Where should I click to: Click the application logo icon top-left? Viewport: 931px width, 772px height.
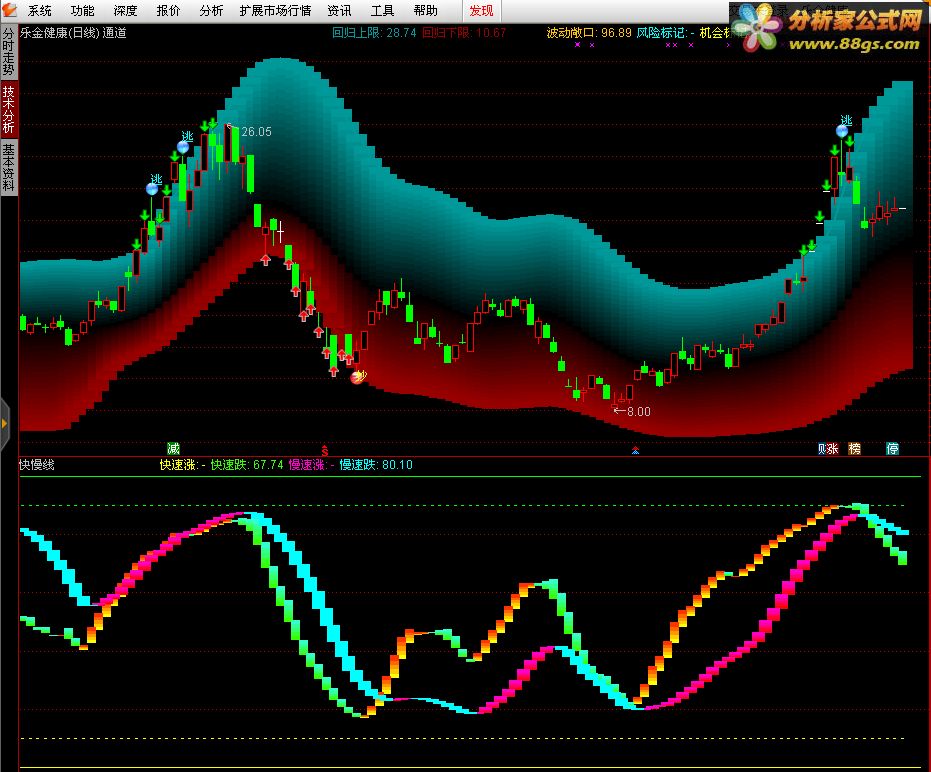click(x=10, y=10)
